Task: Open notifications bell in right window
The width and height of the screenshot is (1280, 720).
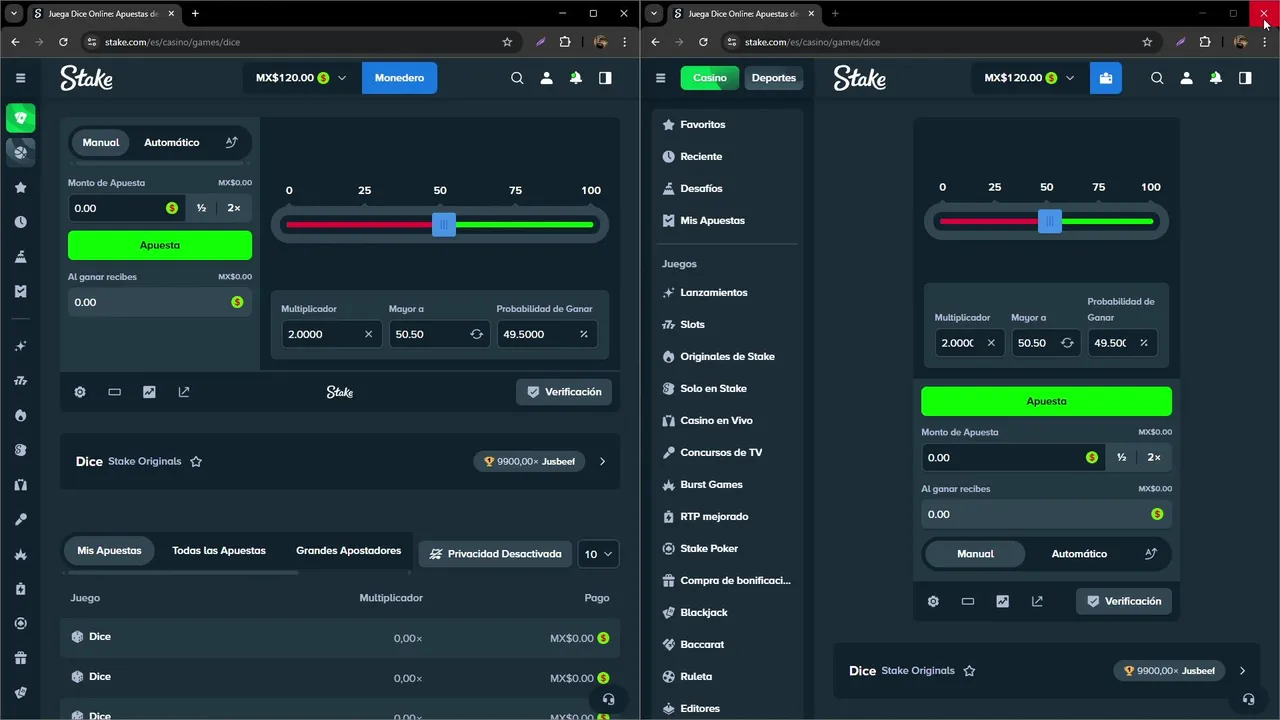Action: click(x=1215, y=78)
